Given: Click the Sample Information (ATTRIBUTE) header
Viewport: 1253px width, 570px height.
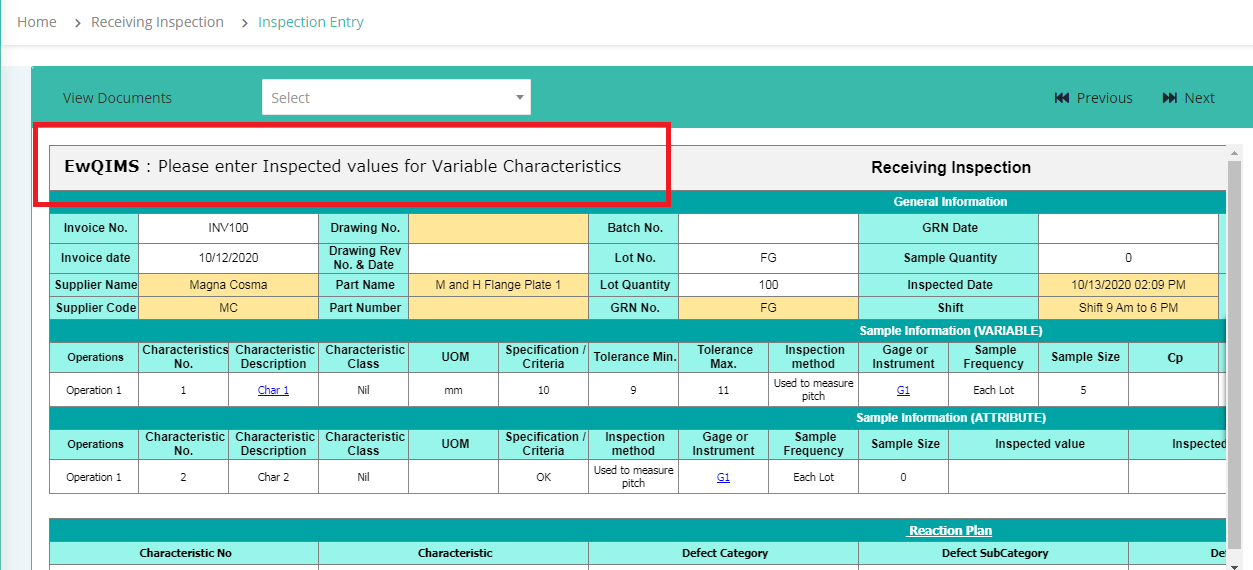Looking at the screenshot, I should 950,418.
